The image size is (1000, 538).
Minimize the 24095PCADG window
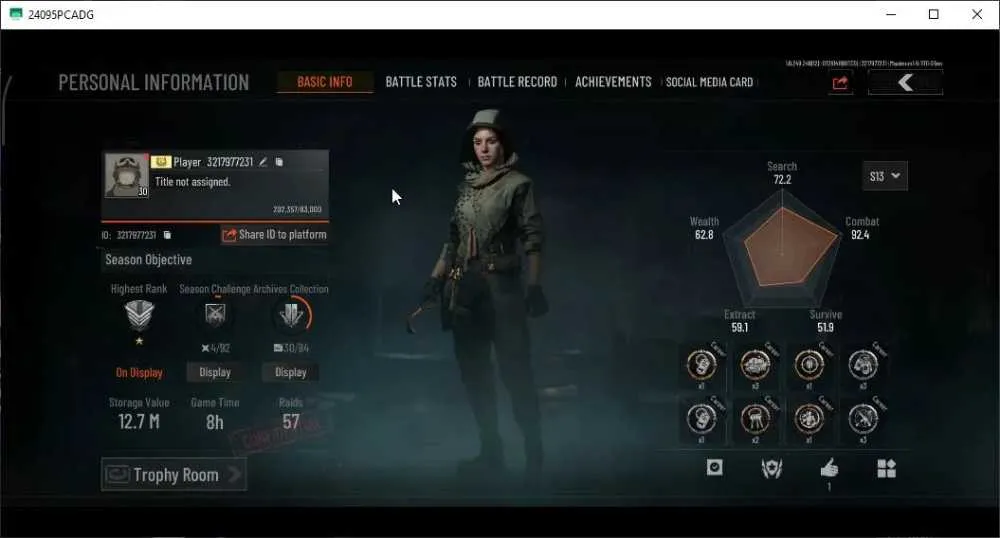point(891,14)
